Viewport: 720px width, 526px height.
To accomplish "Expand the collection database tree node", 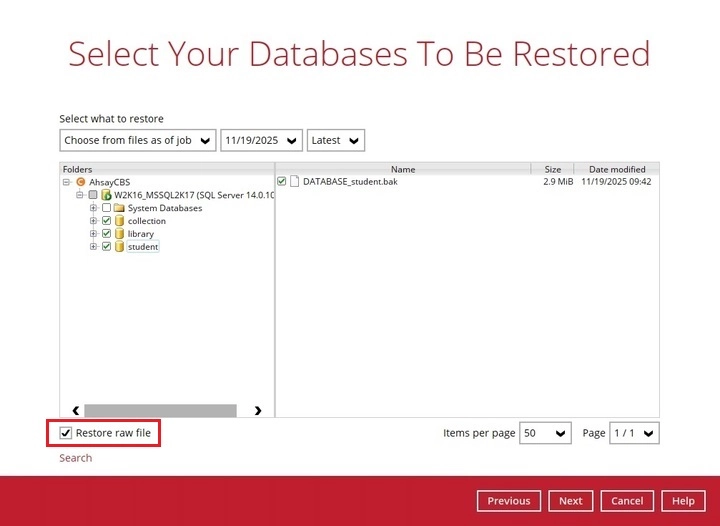I will 93,221.
